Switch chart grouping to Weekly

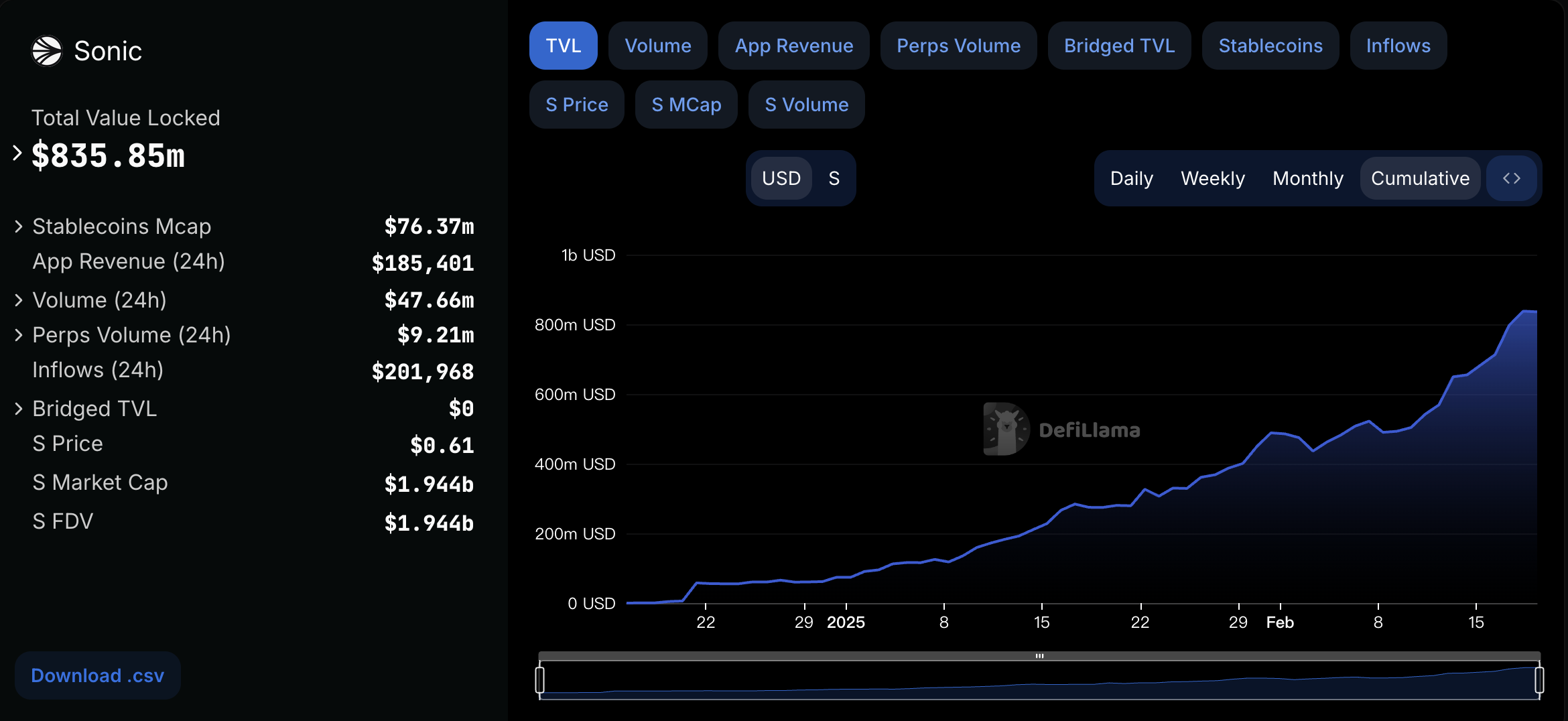[1213, 178]
